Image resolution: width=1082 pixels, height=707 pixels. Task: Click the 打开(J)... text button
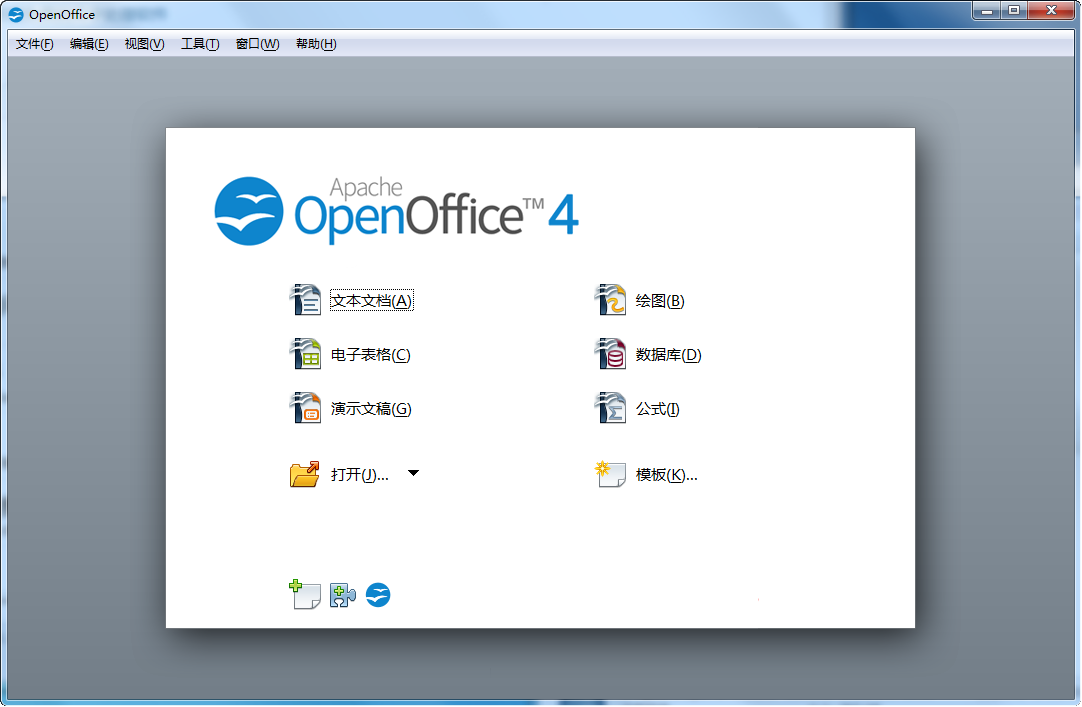pos(359,475)
